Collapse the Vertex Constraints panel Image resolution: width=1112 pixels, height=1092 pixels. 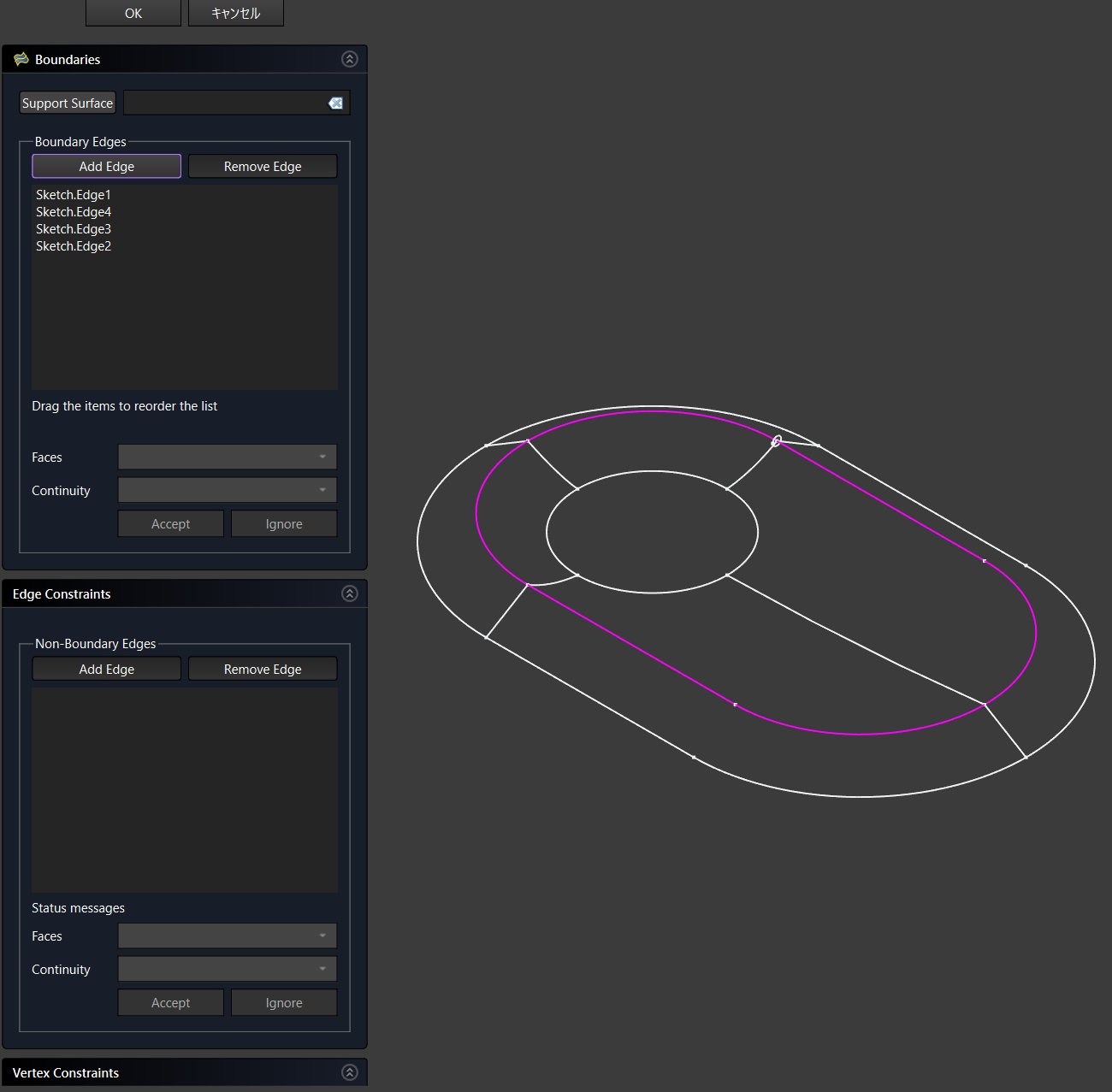349,1072
